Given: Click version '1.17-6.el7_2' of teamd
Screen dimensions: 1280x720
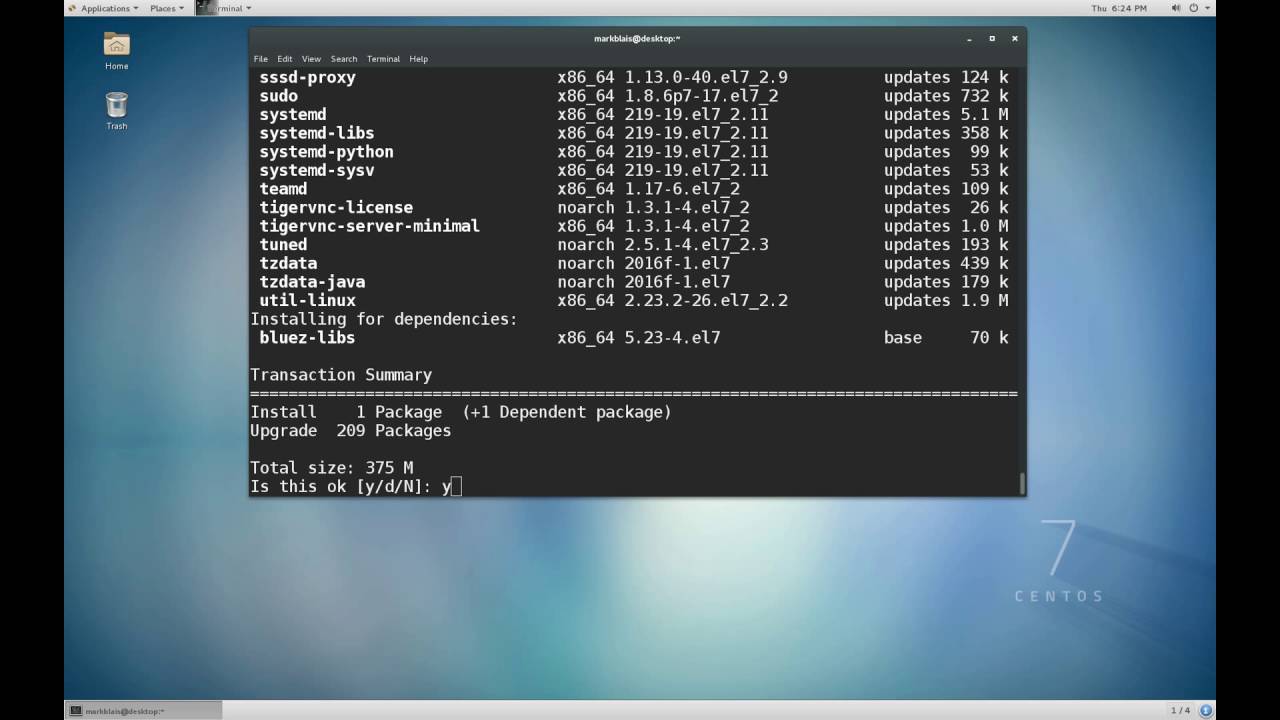Looking at the screenshot, I should (x=683, y=189).
